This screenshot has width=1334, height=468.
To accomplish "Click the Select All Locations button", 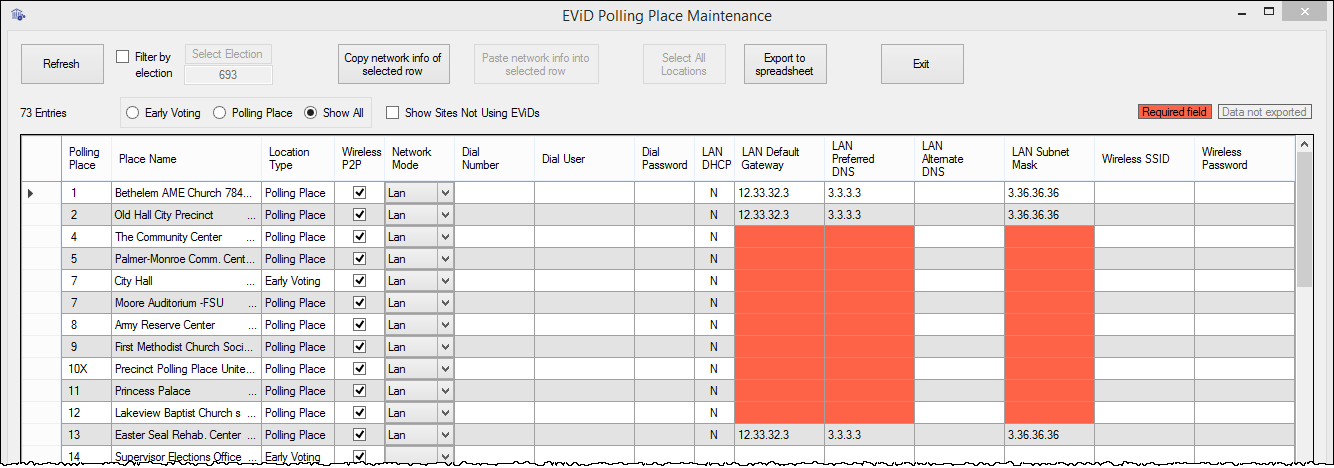I will tap(684, 64).
